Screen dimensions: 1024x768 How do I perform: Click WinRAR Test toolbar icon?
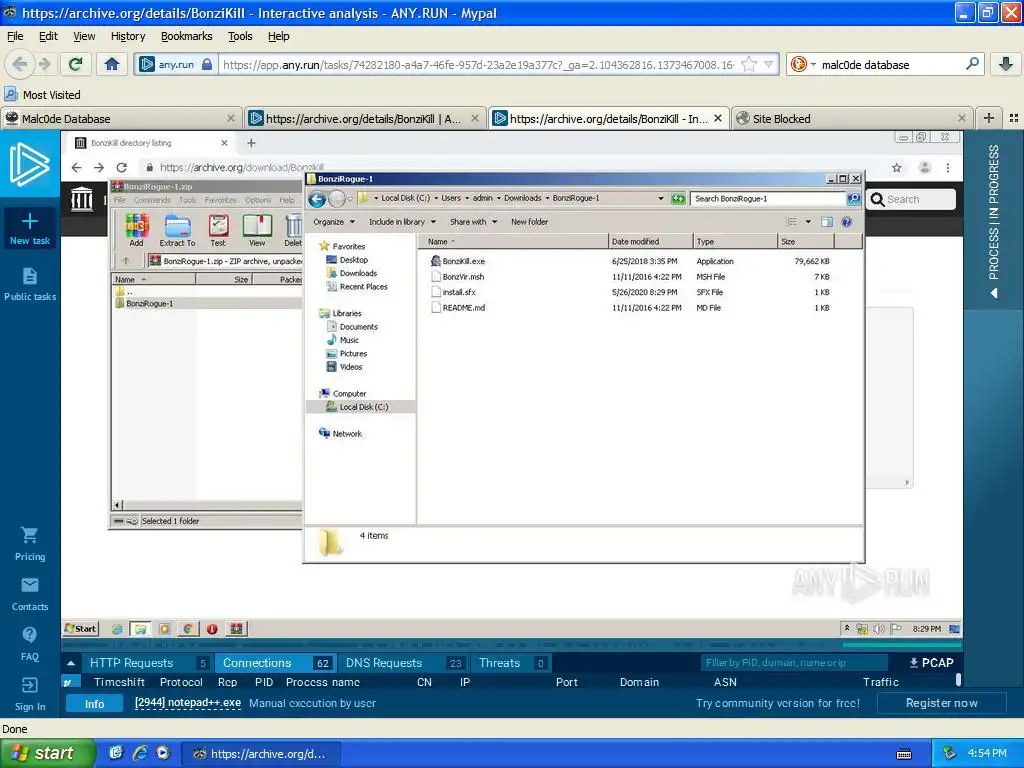click(217, 231)
